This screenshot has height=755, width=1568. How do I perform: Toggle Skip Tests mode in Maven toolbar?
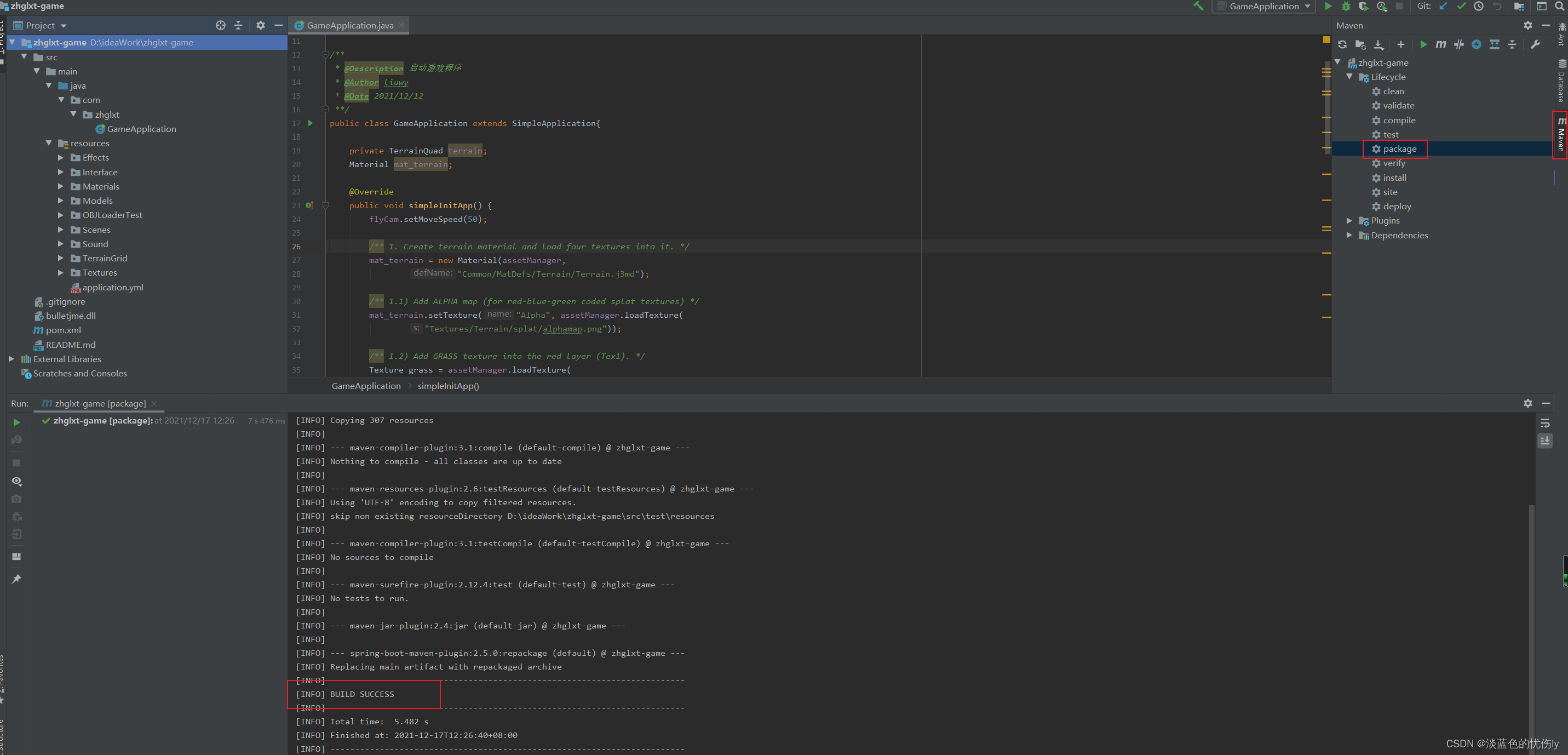point(1476,44)
